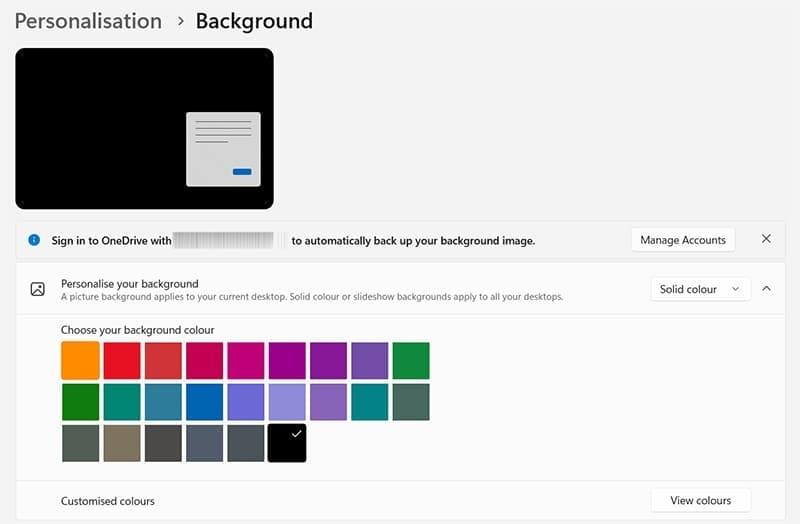Dismiss the OneDrive sign-in banner
The width and height of the screenshot is (800, 524).
click(x=766, y=239)
